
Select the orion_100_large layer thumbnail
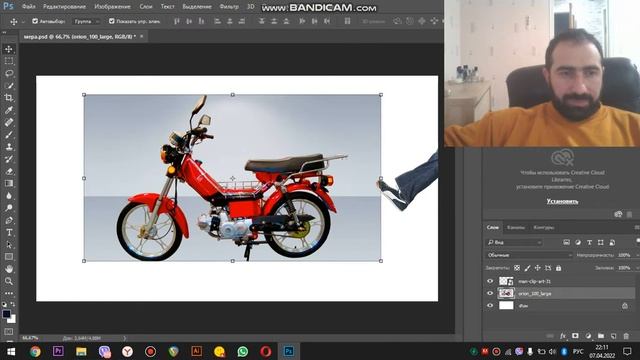(x=506, y=293)
